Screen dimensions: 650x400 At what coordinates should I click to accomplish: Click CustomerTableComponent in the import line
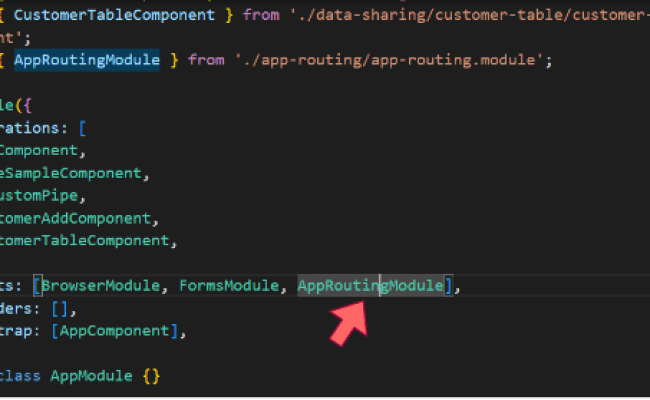[114, 15]
